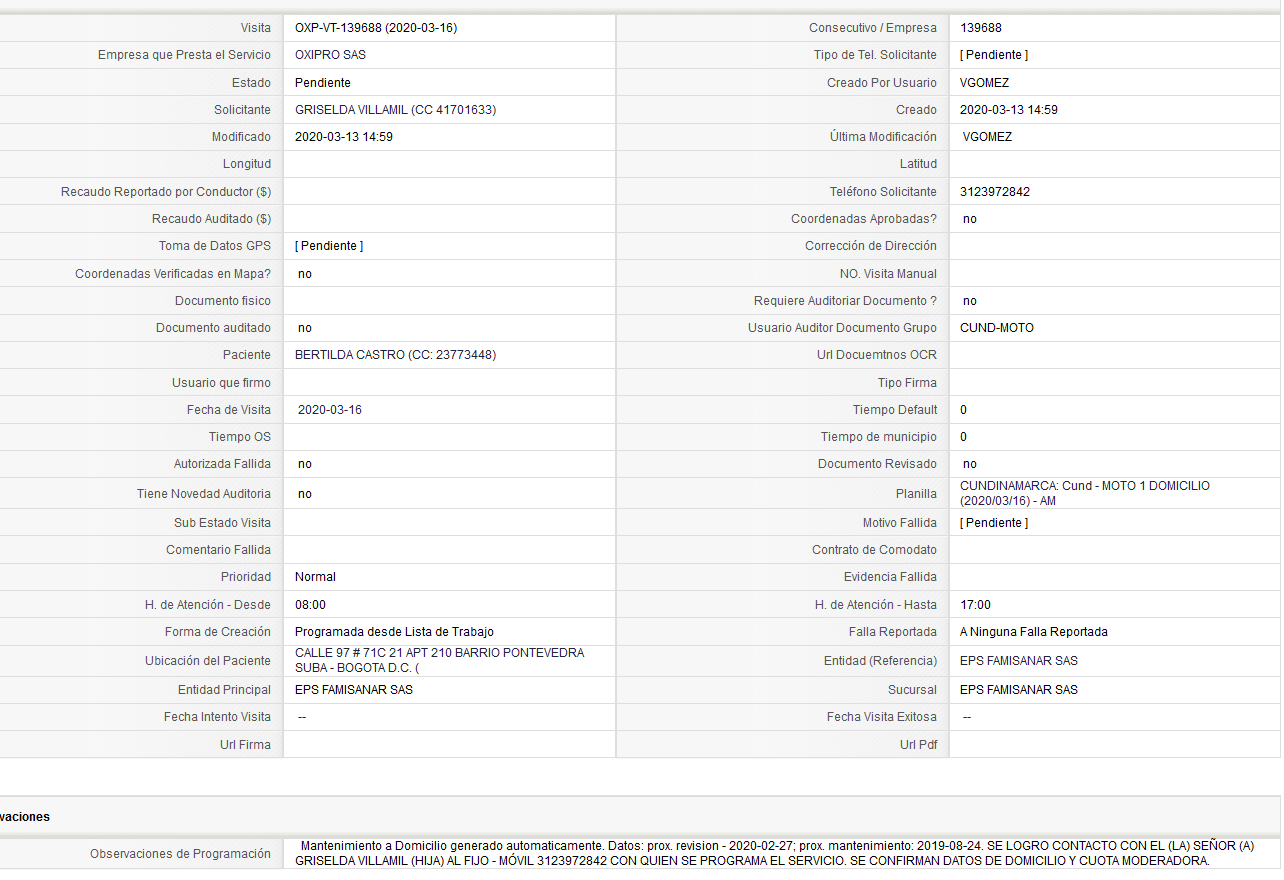Click Sucursal value EPS FAMISANAR SAS

point(1019,690)
